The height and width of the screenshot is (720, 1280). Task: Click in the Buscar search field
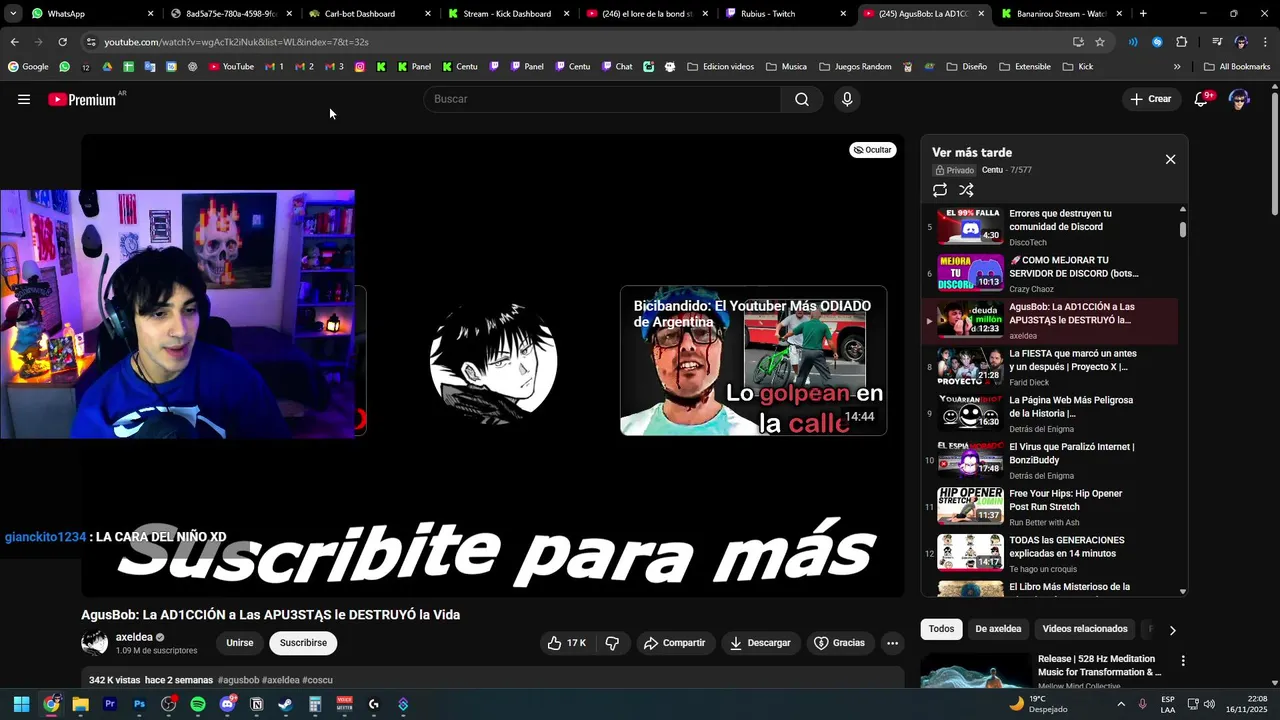coord(602,99)
